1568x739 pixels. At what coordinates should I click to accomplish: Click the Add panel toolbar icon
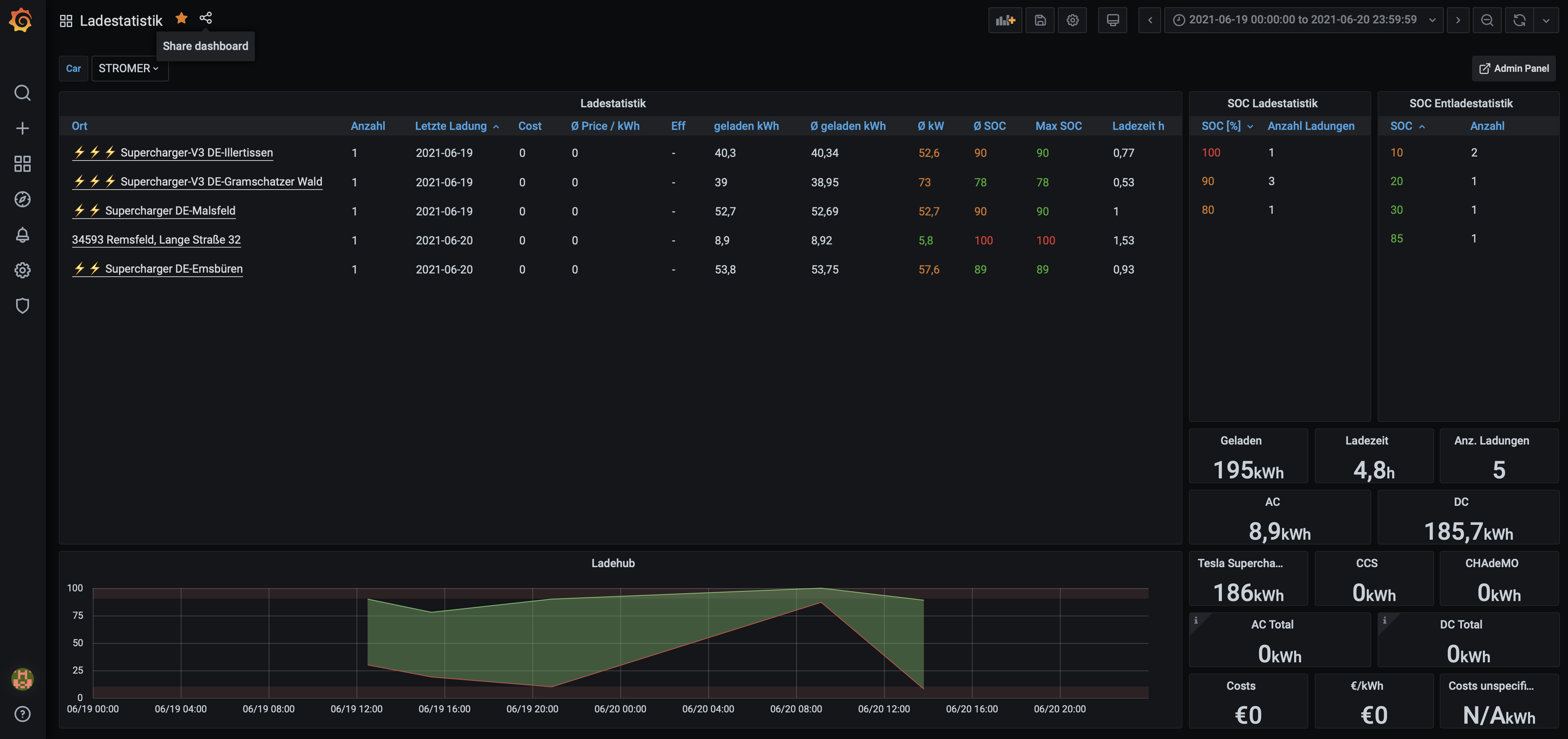click(x=1005, y=20)
